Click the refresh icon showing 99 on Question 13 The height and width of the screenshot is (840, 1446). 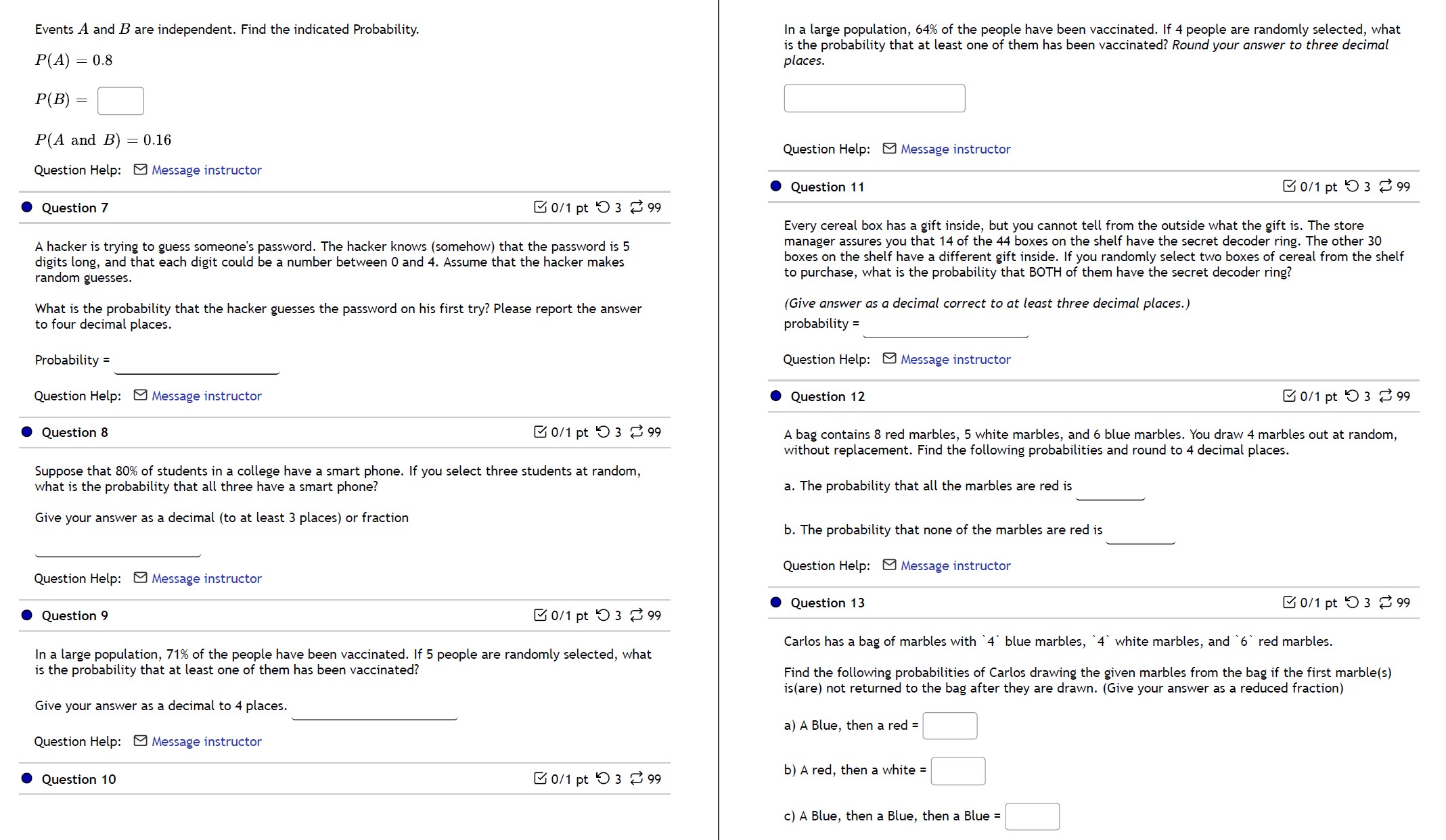(1386, 602)
